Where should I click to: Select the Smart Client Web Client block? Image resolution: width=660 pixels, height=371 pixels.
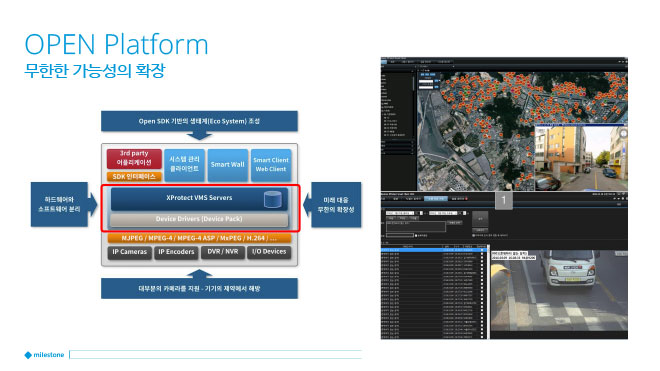(271, 165)
